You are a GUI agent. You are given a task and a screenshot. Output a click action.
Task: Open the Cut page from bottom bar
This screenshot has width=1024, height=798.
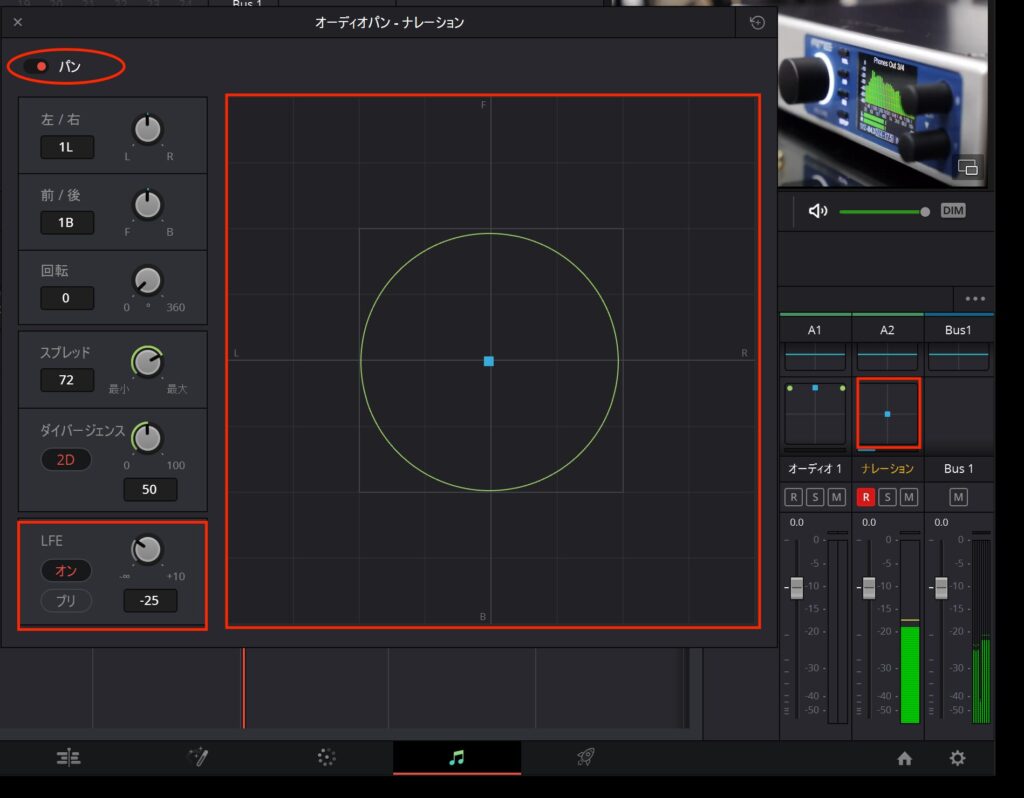click(x=69, y=758)
